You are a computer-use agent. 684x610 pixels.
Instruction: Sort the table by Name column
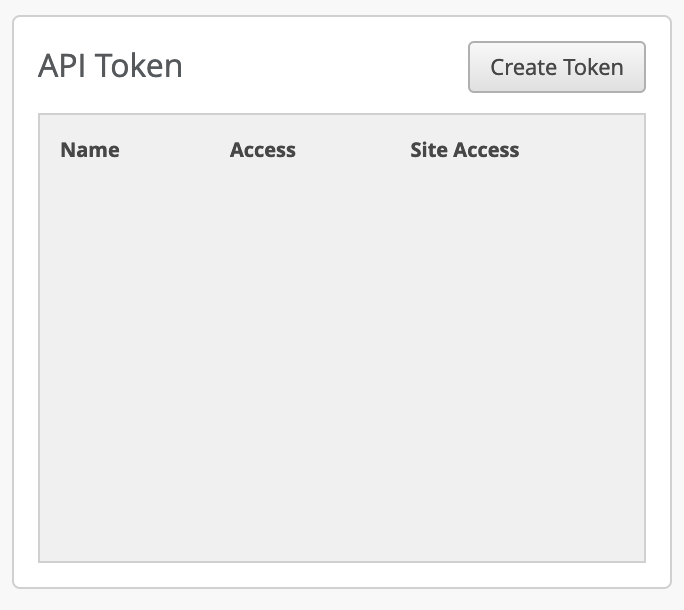(90, 150)
